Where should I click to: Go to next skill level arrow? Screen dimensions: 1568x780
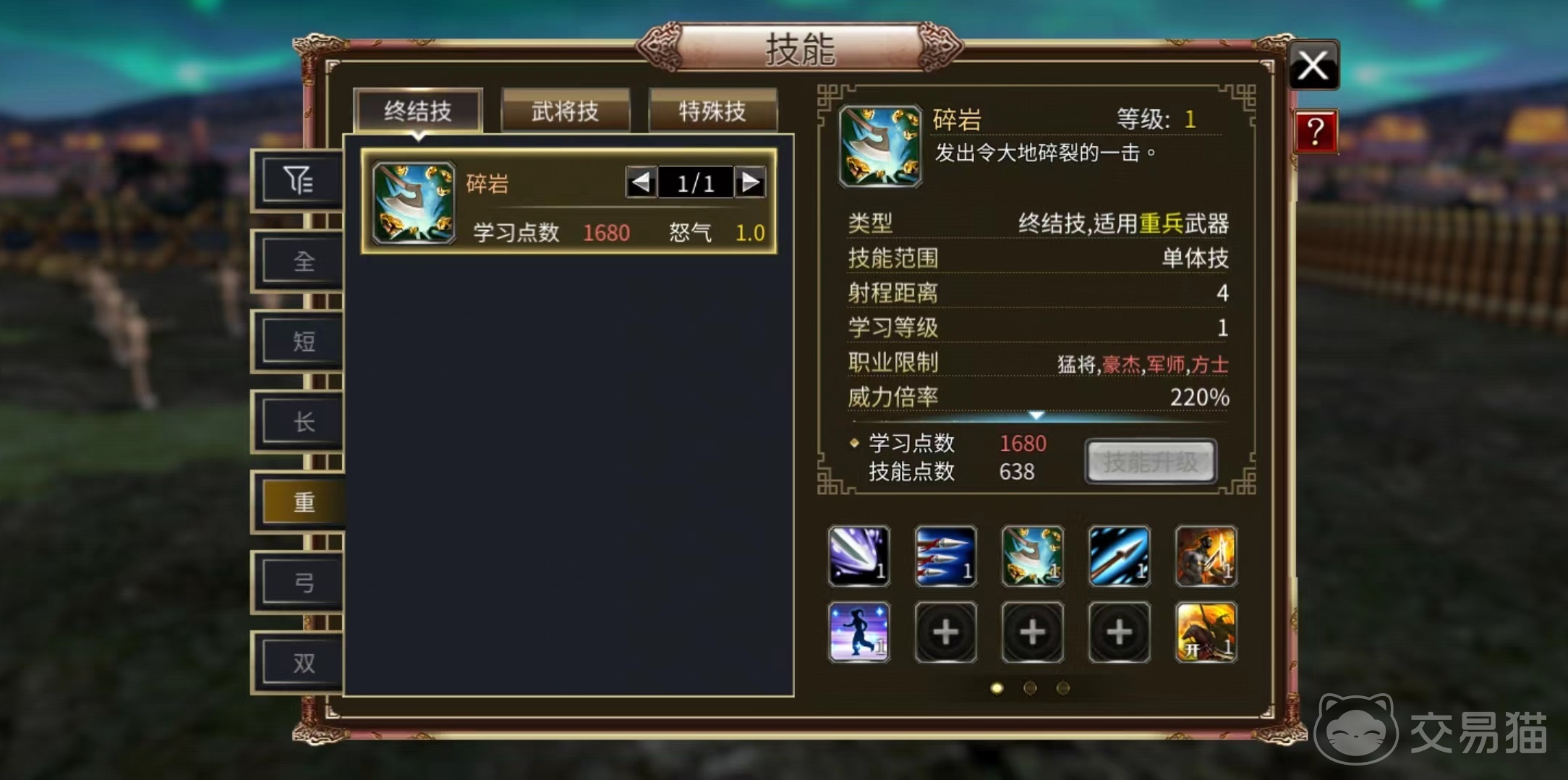click(x=750, y=182)
